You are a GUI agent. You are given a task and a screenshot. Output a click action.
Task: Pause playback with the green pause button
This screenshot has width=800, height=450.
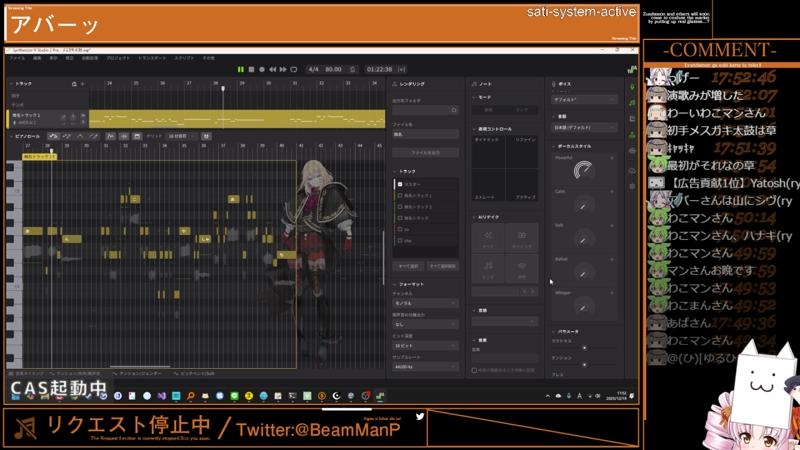240,69
